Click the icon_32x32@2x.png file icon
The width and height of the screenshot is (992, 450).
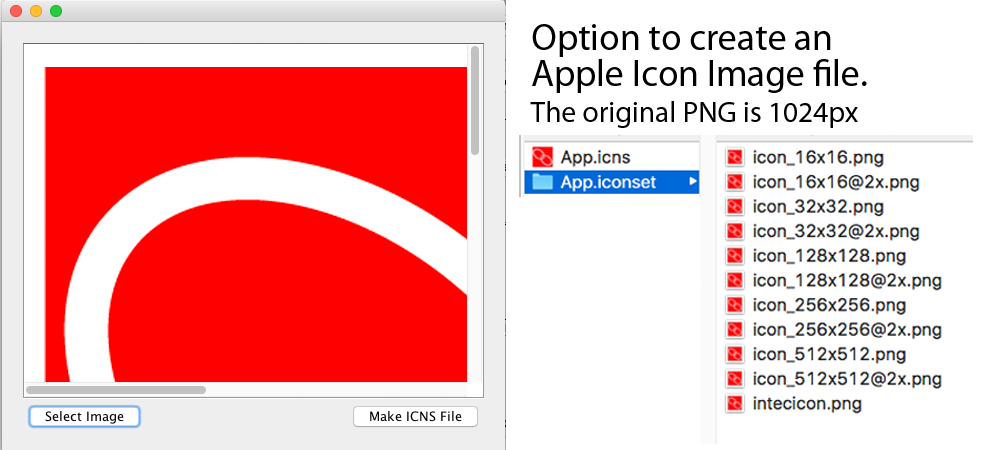tap(734, 231)
